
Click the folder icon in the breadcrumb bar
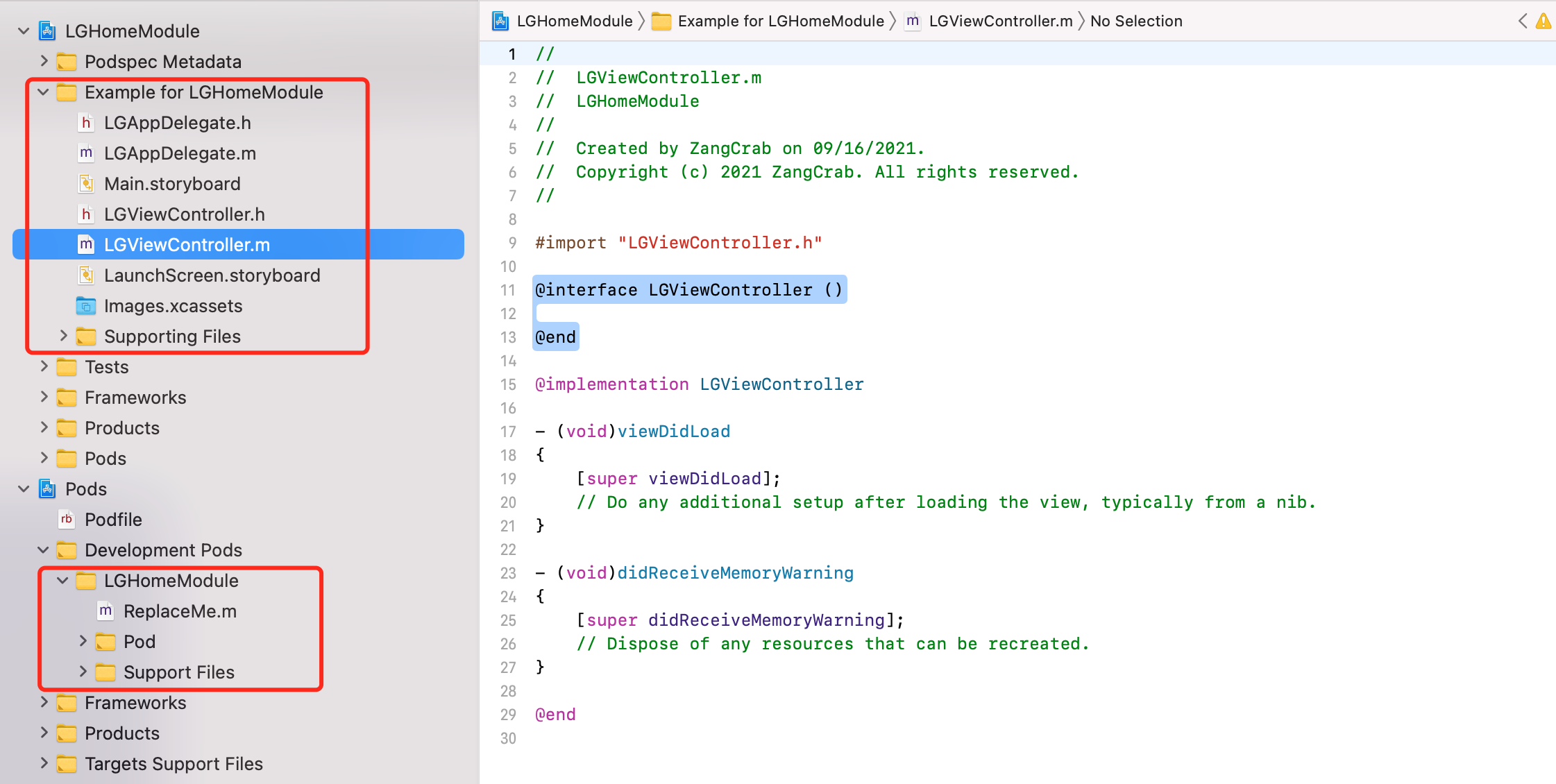pos(661,22)
